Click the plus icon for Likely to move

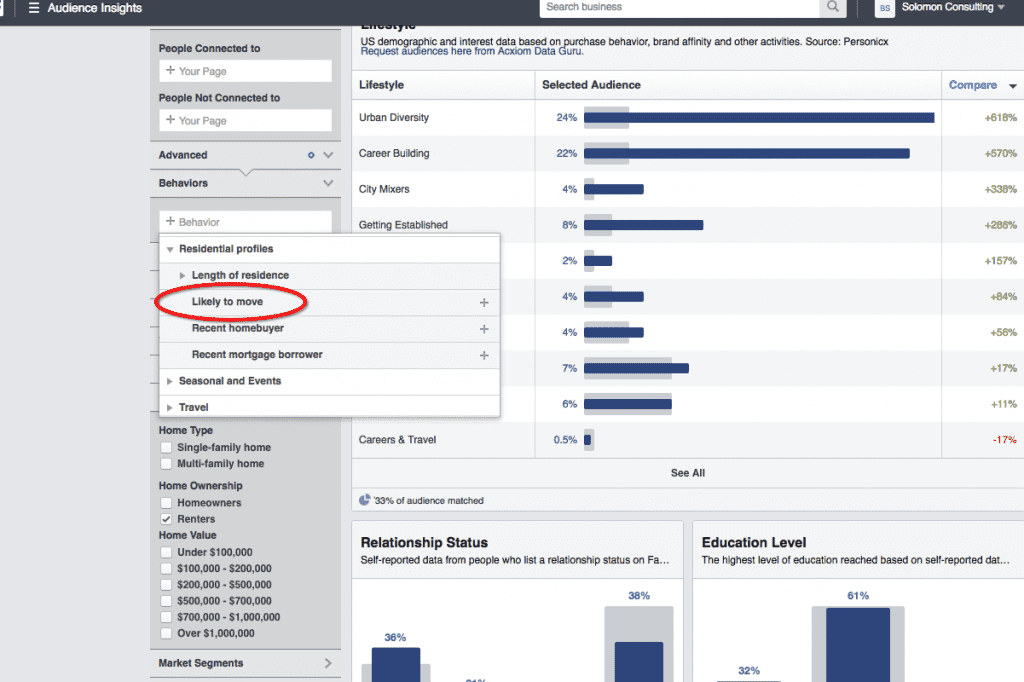(484, 302)
